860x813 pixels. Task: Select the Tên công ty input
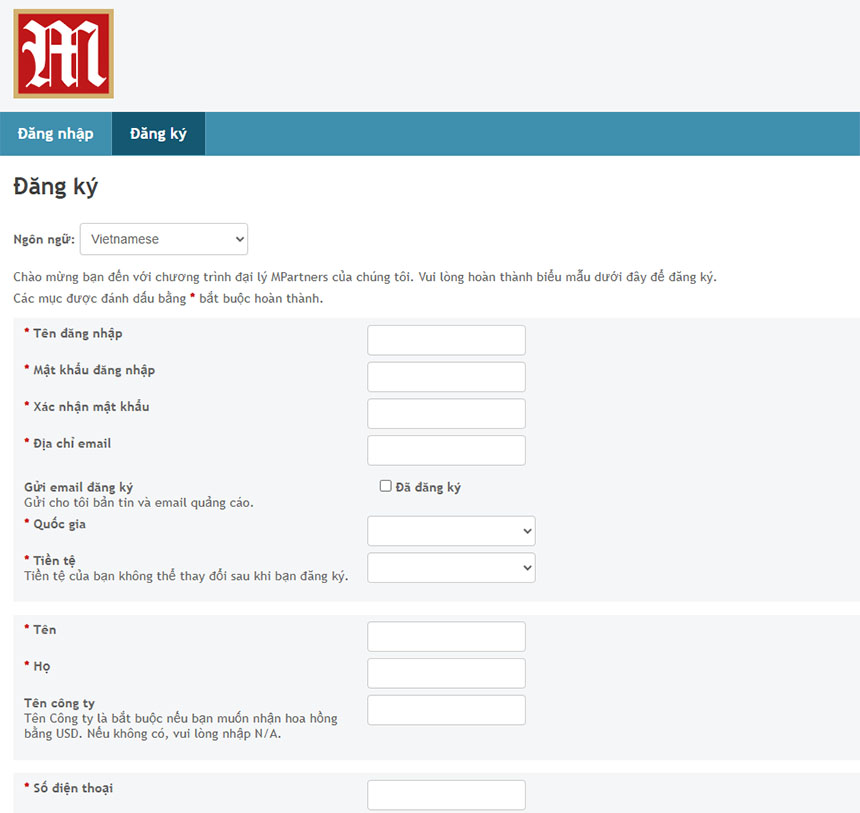tap(446, 710)
